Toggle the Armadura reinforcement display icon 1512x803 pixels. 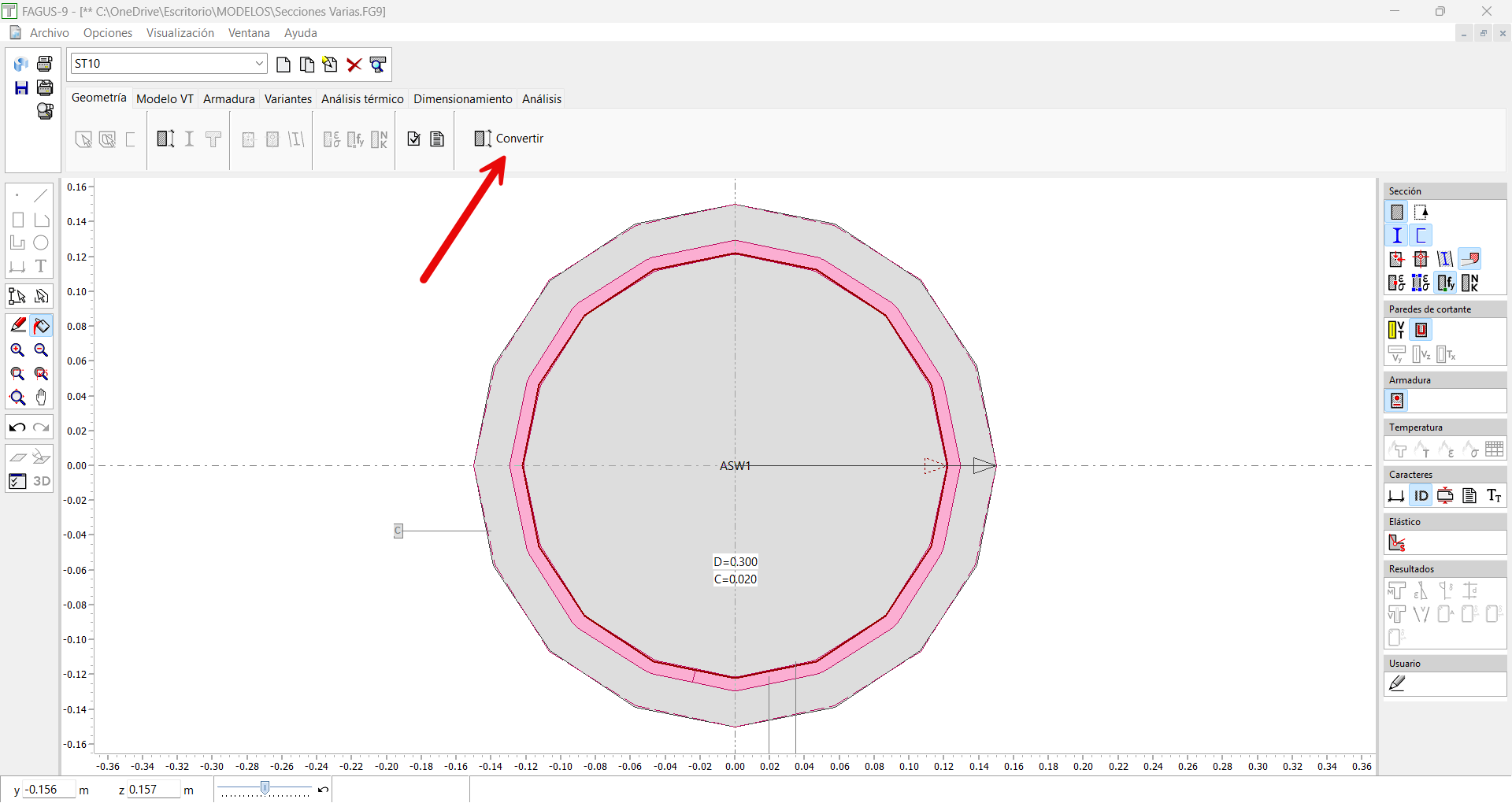coord(1397,401)
